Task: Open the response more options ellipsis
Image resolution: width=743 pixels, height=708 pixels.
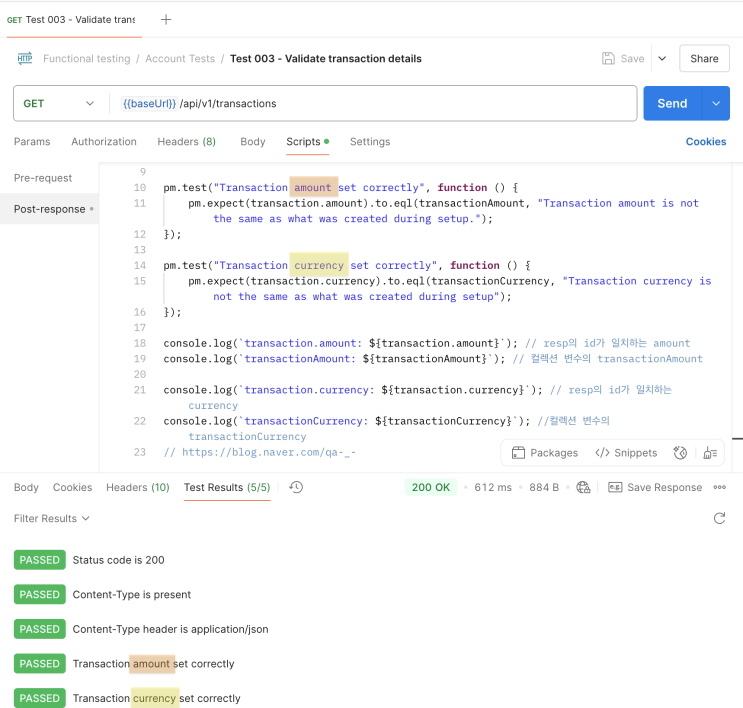Action: click(x=719, y=487)
